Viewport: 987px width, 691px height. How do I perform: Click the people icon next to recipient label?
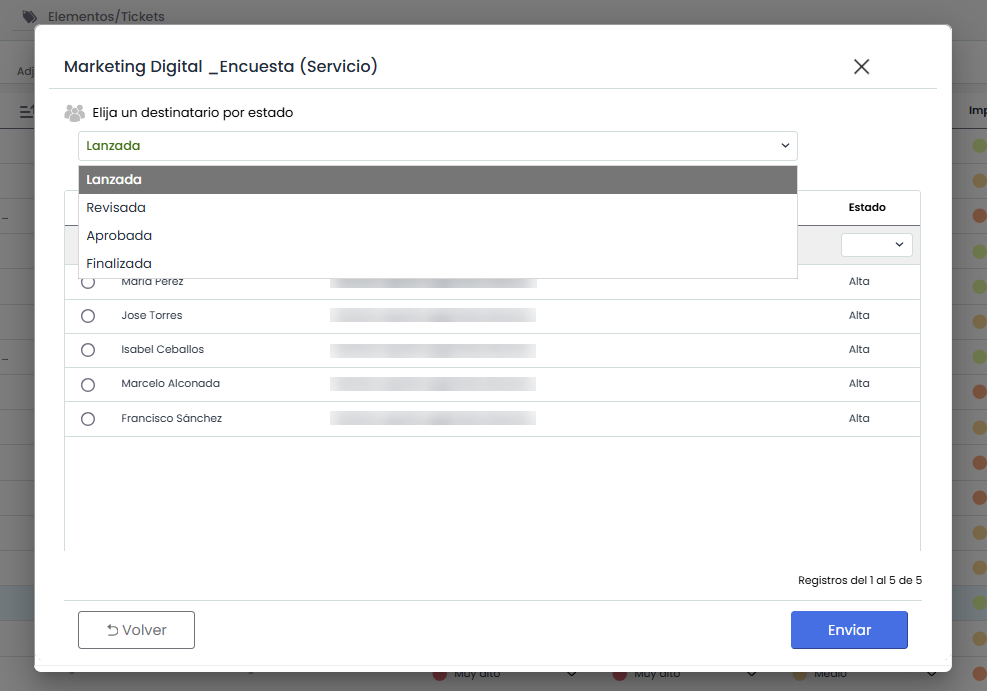(x=74, y=113)
